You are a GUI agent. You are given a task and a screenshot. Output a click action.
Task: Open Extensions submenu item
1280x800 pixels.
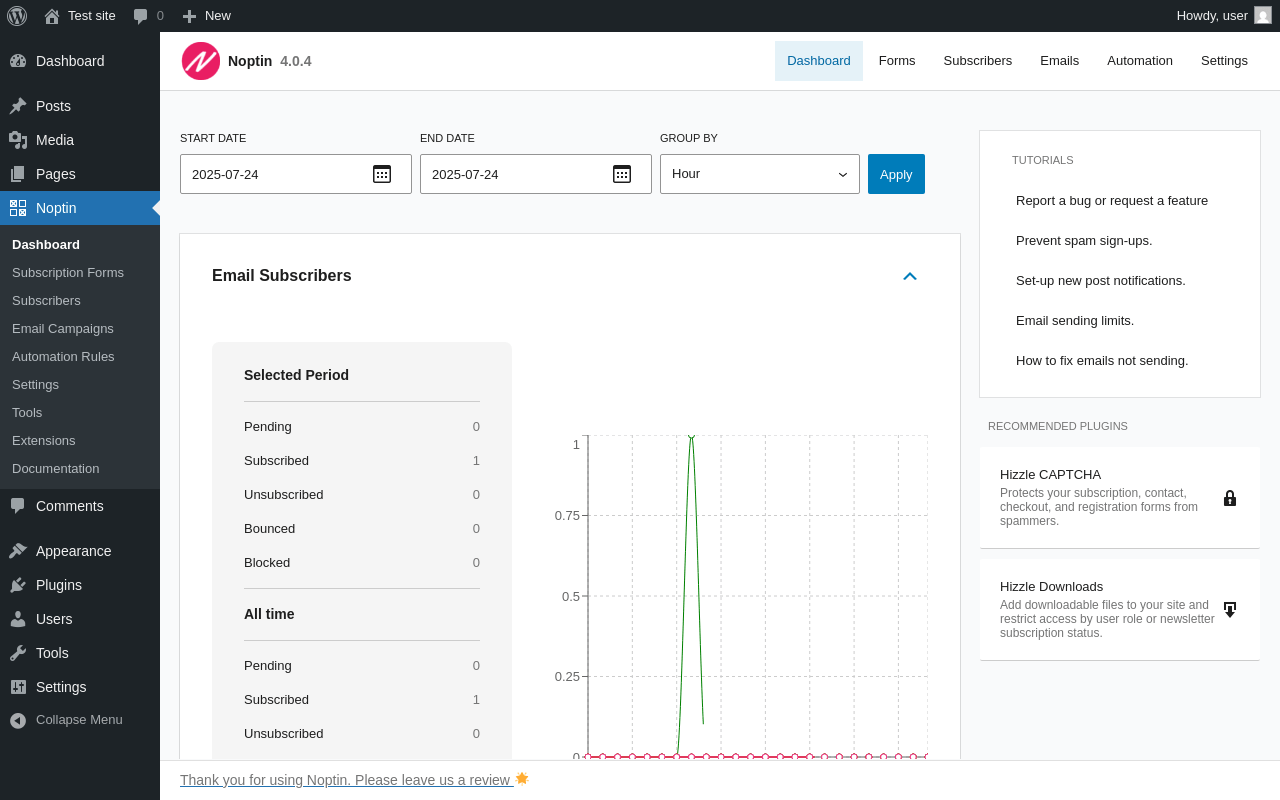(x=80, y=441)
